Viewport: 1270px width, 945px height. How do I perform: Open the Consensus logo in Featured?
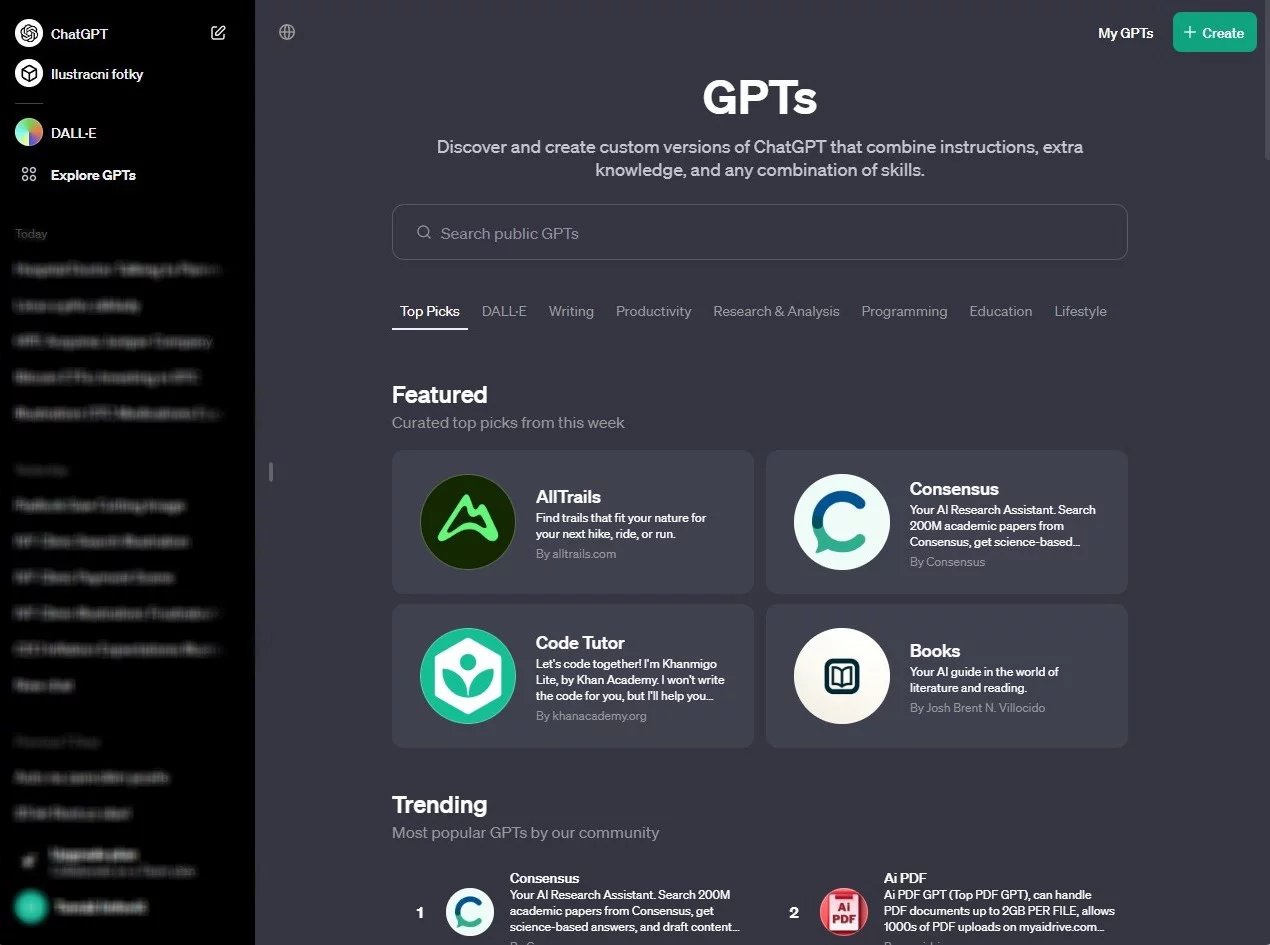(x=842, y=522)
